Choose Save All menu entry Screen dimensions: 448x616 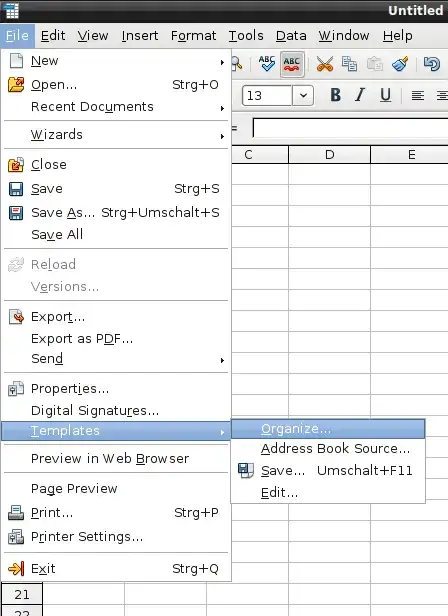point(116,235)
